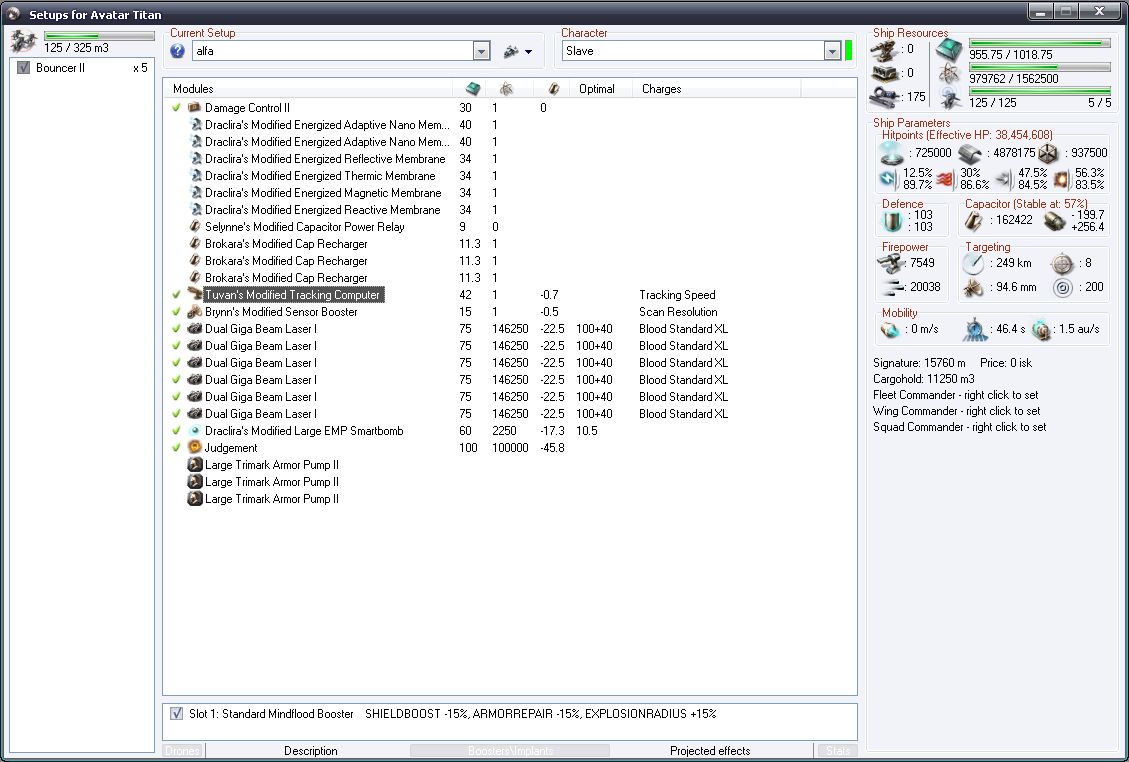Toggle Brynn's Modified Sensor Booster checkmark

click(176, 312)
